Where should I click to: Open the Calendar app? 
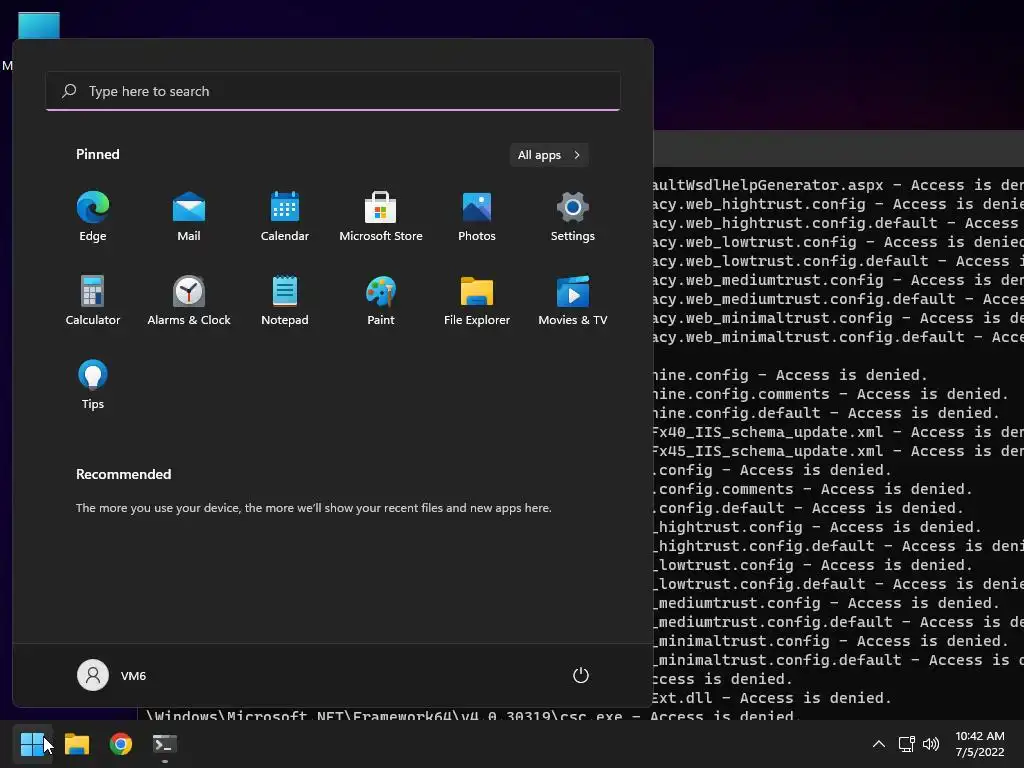pyautogui.click(x=285, y=217)
